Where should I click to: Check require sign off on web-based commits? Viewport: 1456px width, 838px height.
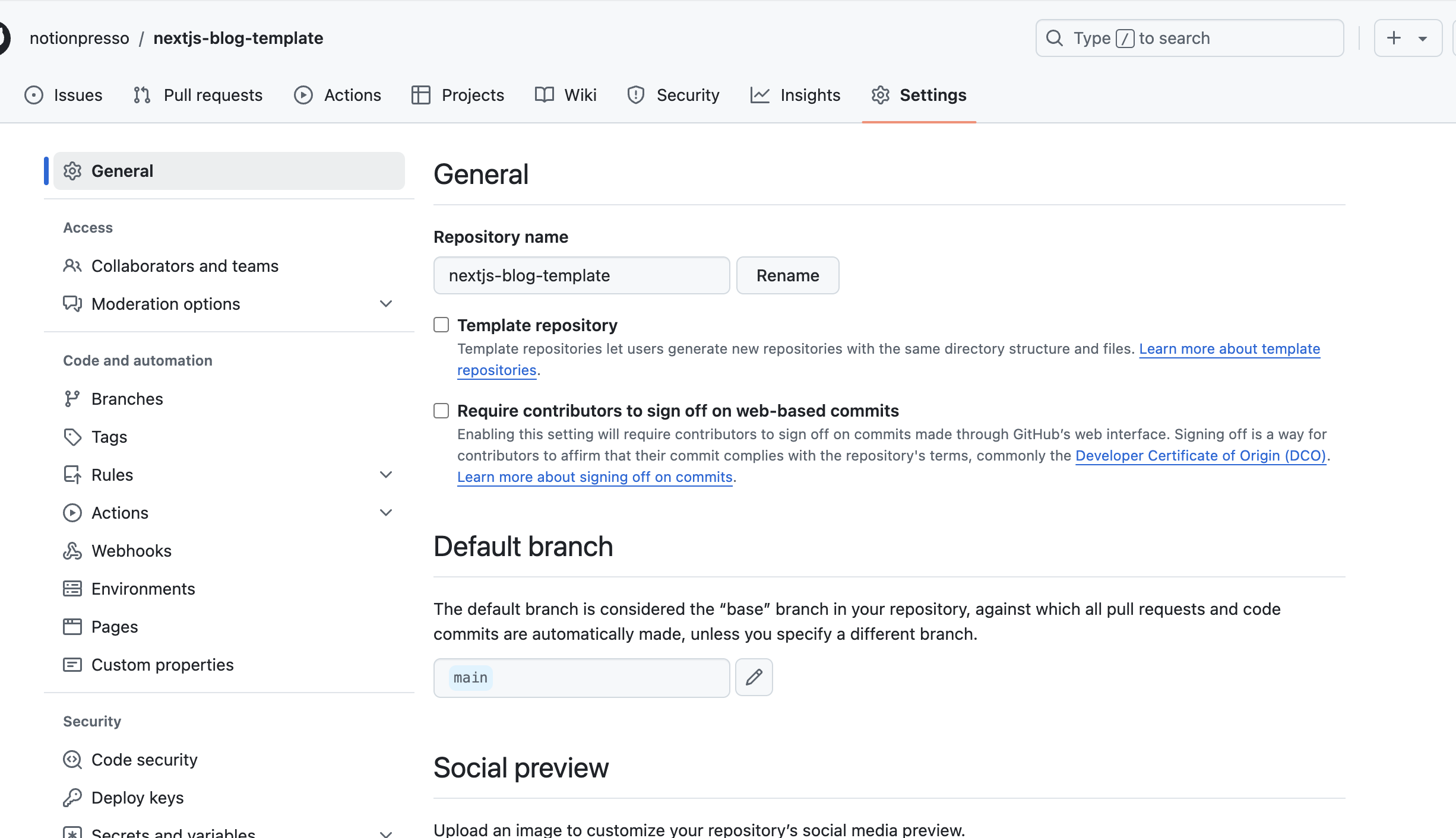[x=441, y=411]
